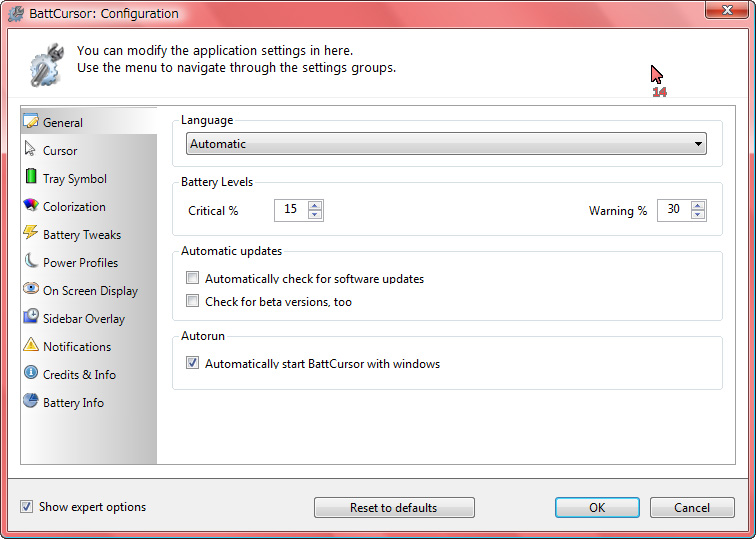The height and width of the screenshot is (539, 756).
Task: Click the General pencil icon in sidebar
Action: [31, 121]
